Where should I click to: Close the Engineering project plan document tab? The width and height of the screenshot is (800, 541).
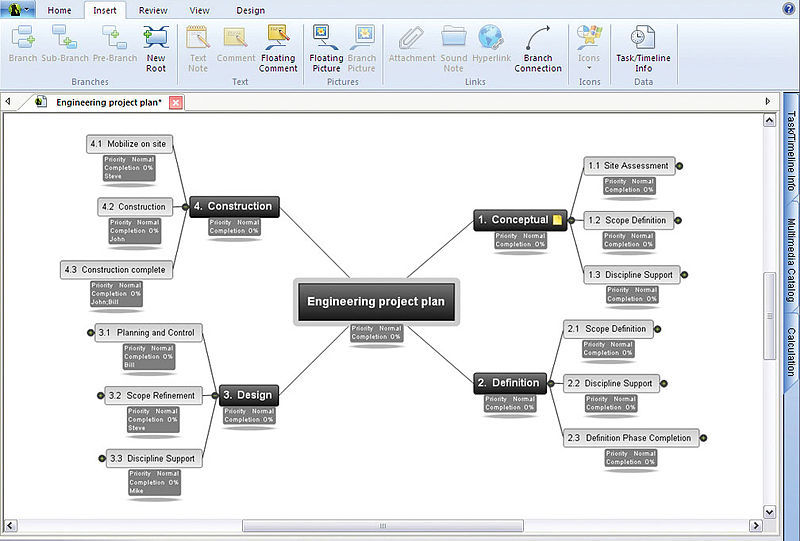click(x=176, y=102)
